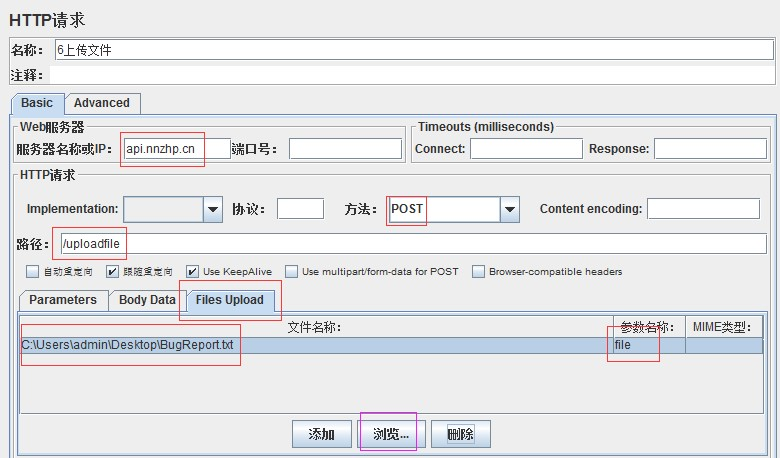The height and width of the screenshot is (458, 780).
Task: Click the POST method text box
Action: point(445,209)
